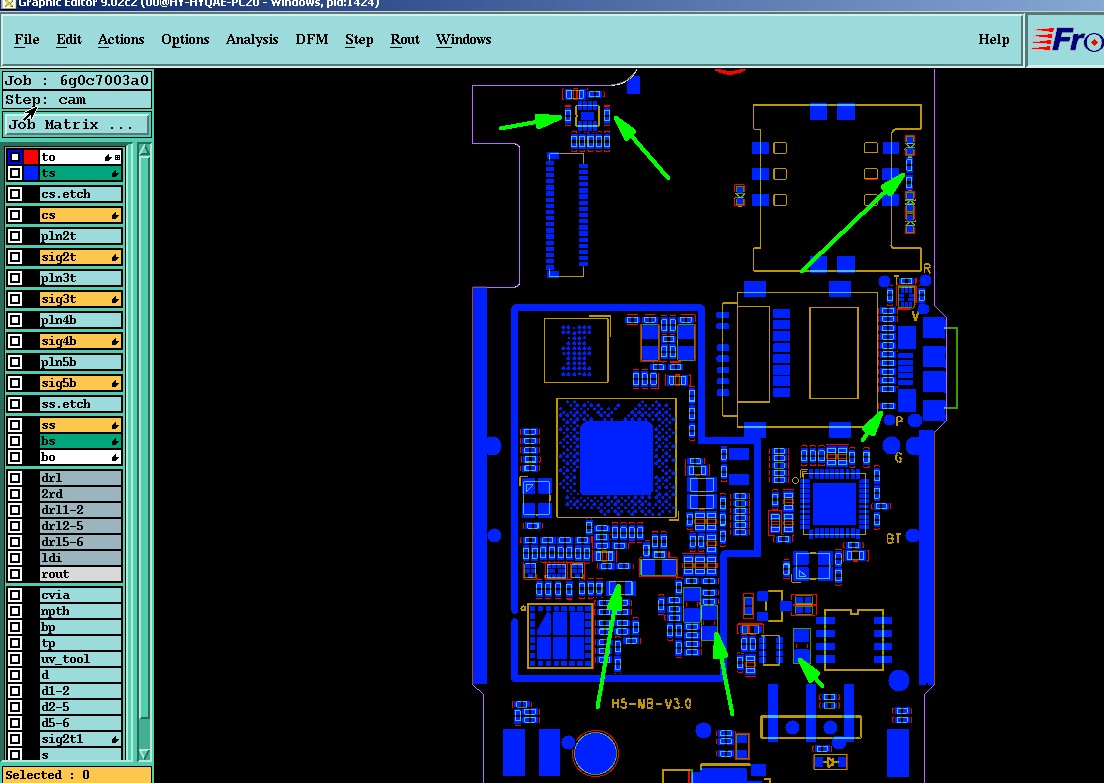Click the blue color swatch of layer ts
Screen dimensions: 1104x783
coord(31,173)
